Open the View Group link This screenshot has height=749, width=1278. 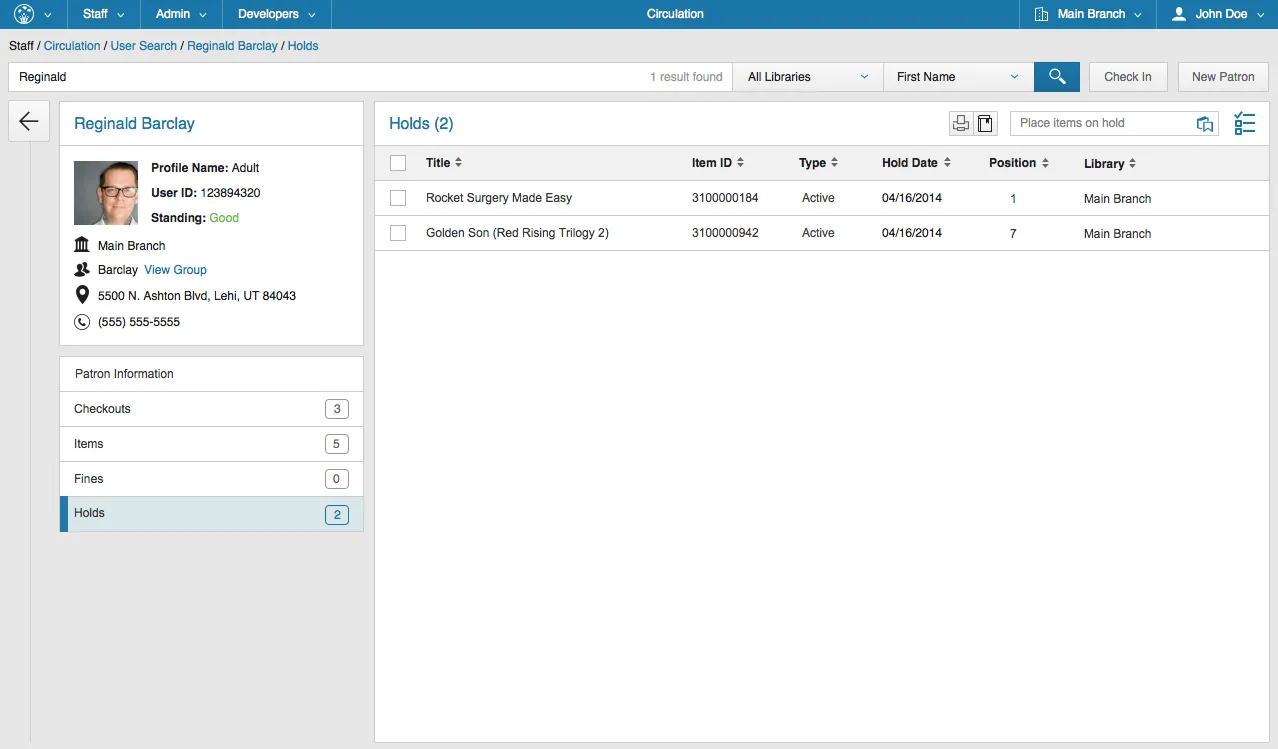[x=175, y=270]
